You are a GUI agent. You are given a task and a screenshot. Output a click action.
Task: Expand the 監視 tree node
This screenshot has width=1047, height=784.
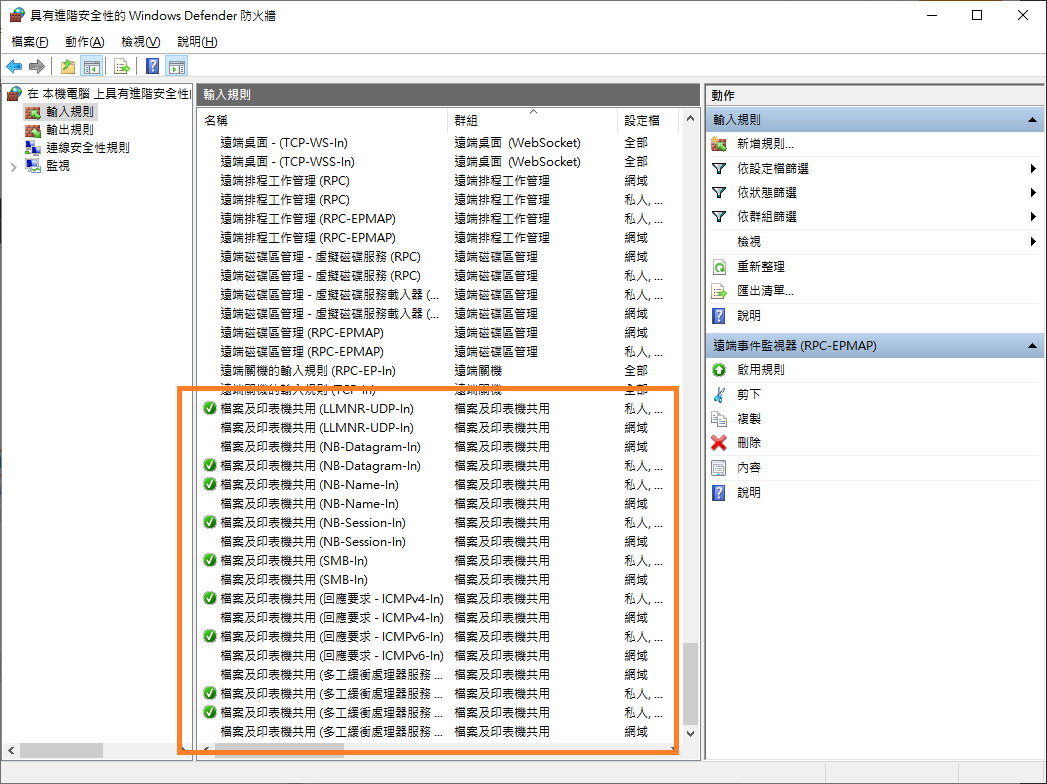point(13,166)
